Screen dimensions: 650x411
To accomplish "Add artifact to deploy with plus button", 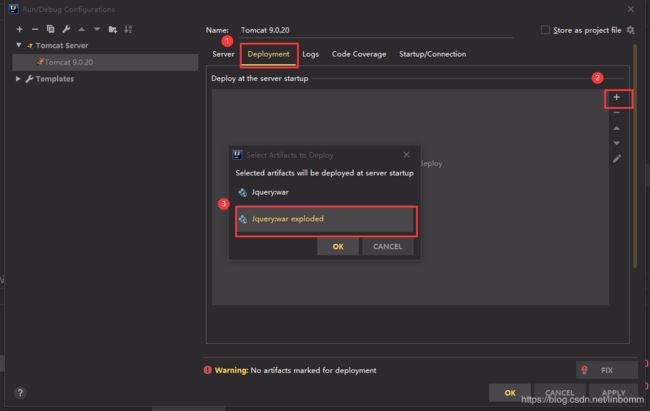I will (617, 97).
